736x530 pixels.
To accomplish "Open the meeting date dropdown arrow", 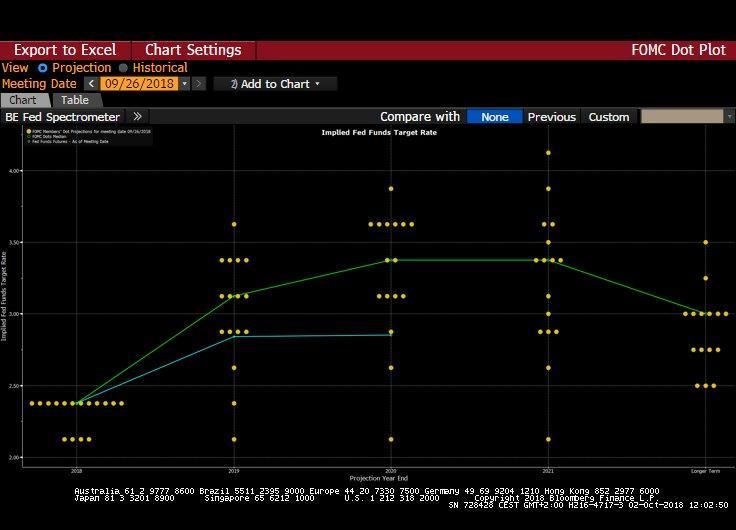I will pos(184,84).
